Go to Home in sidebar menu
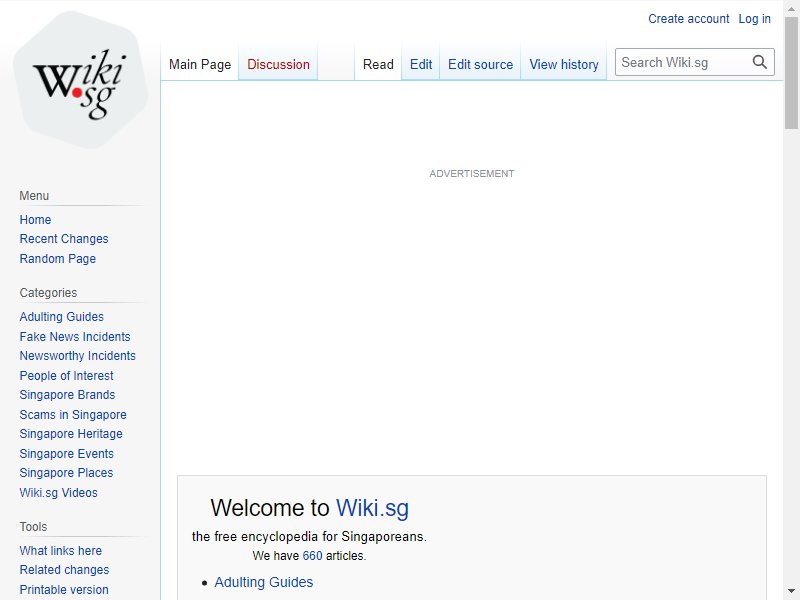This screenshot has width=800, height=600. 35,220
